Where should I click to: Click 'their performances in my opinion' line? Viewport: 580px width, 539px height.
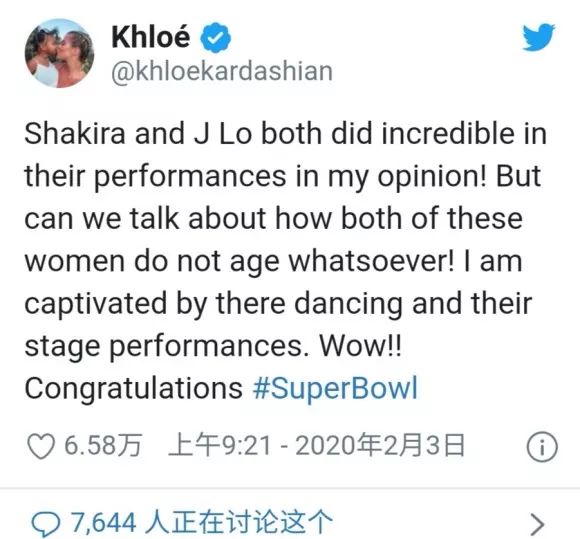[x=283, y=176]
